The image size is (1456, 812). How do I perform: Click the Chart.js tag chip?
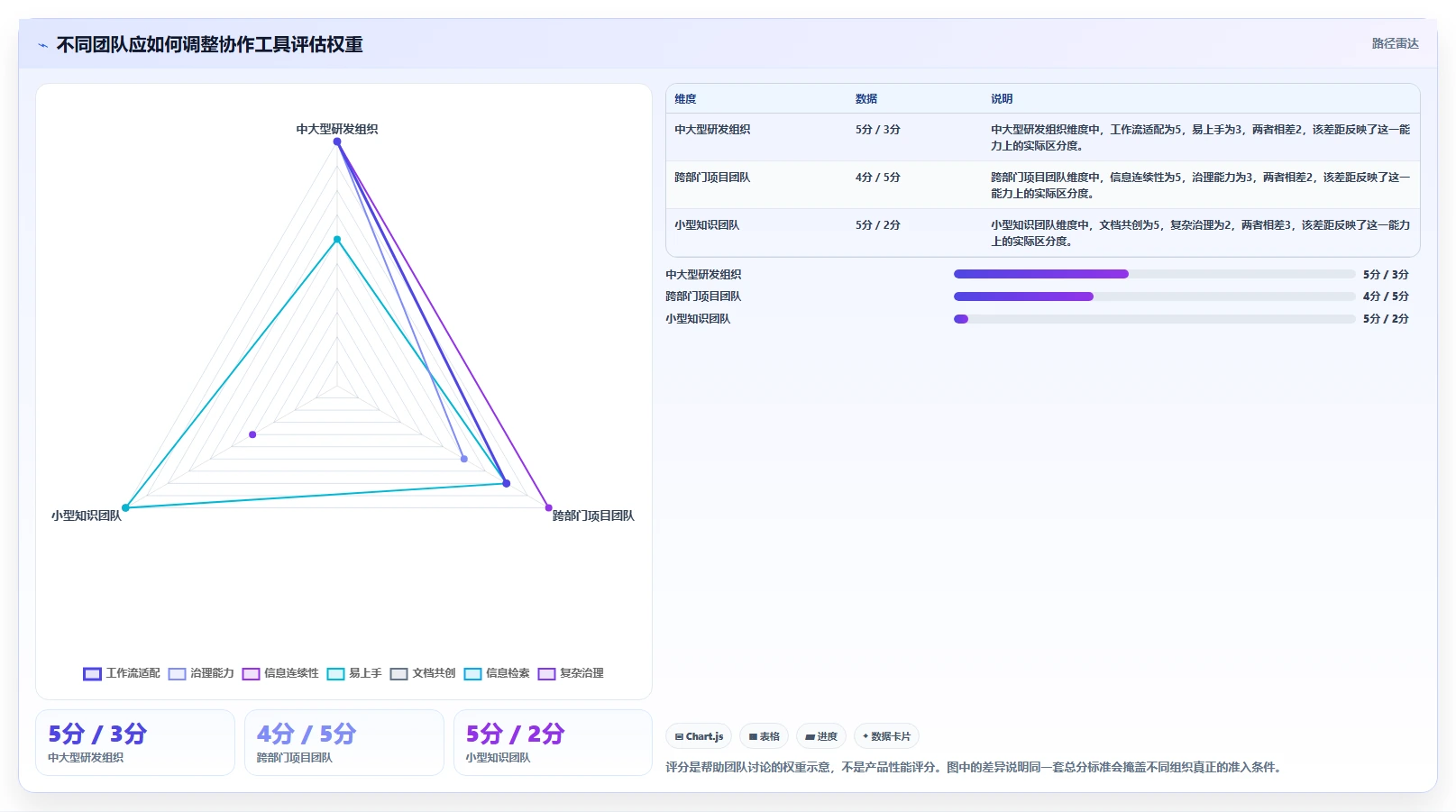coord(699,736)
